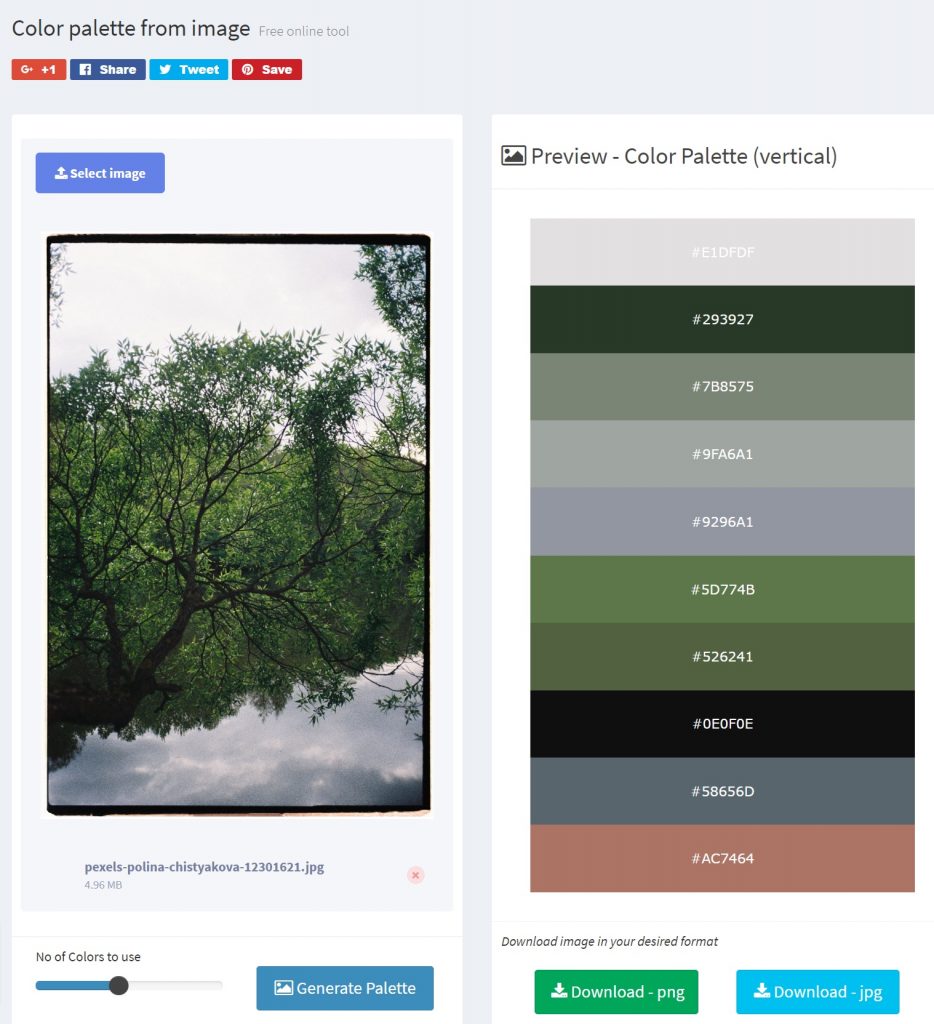
Task: Click the Twitter Tweet button
Action: 189,69
